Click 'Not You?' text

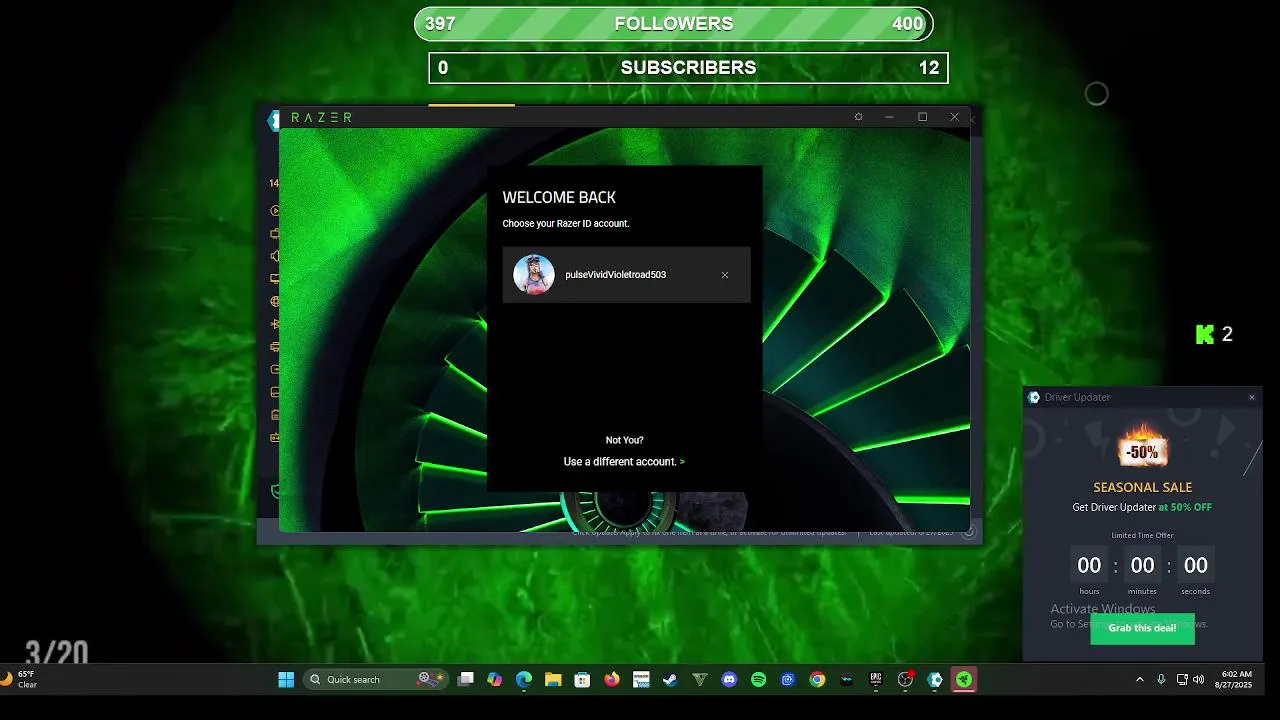coord(624,440)
